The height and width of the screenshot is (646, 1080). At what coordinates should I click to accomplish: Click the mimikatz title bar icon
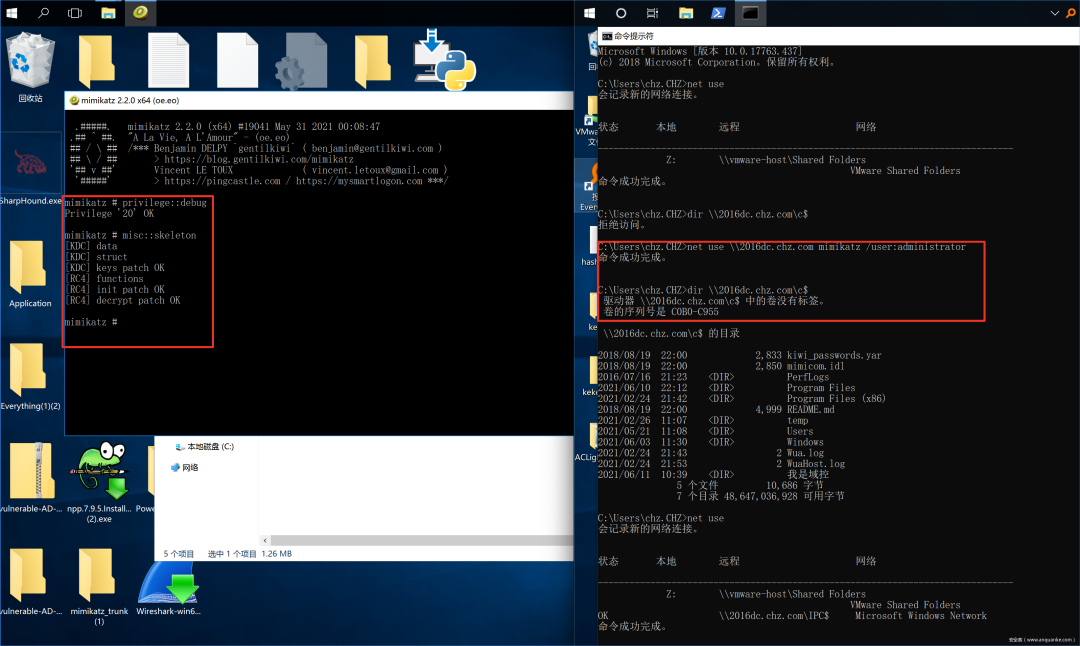[x=74, y=100]
